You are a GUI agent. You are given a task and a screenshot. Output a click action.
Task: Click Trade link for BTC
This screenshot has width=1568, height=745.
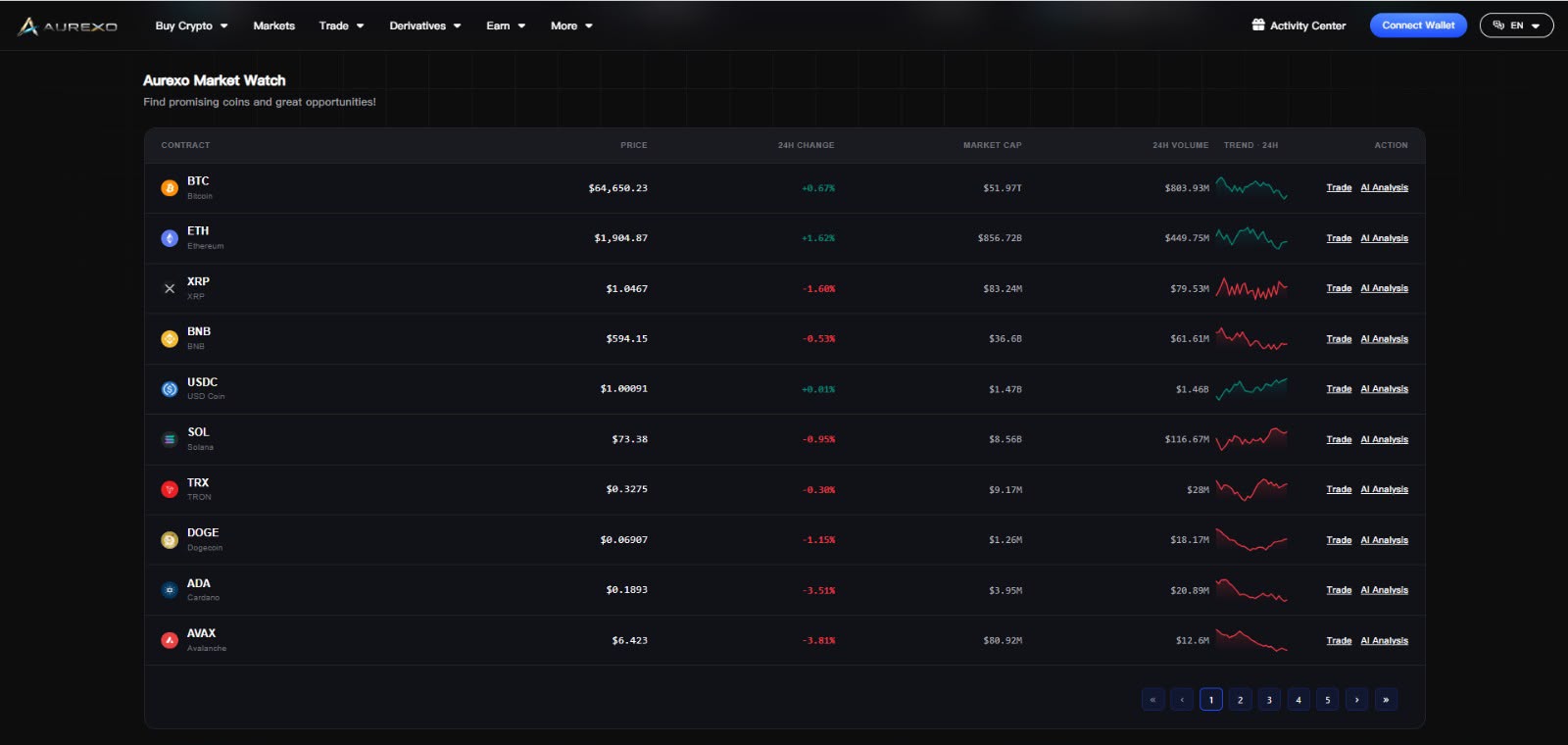1339,188
